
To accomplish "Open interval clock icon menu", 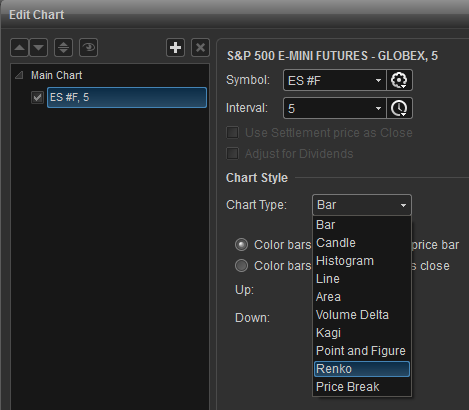I will coord(399,108).
